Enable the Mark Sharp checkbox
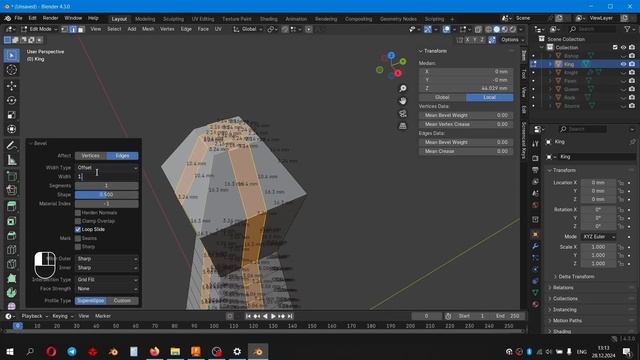The width and height of the screenshot is (640, 360). (x=78, y=247)
